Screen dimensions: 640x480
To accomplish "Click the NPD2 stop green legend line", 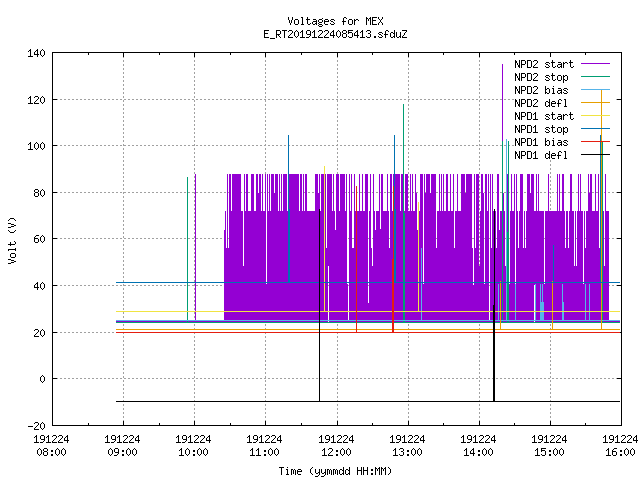I will [595, 77].
